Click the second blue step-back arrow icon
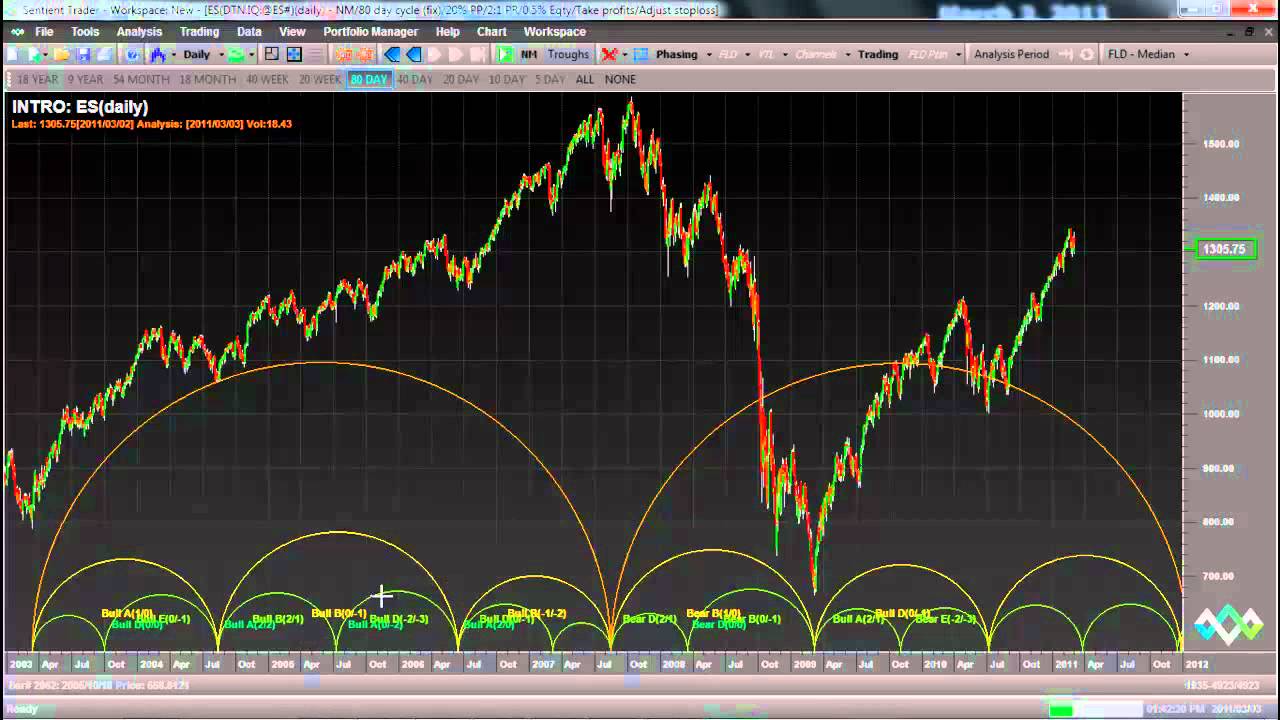This screenshot has width=1280, height=720. click(413, 54)
